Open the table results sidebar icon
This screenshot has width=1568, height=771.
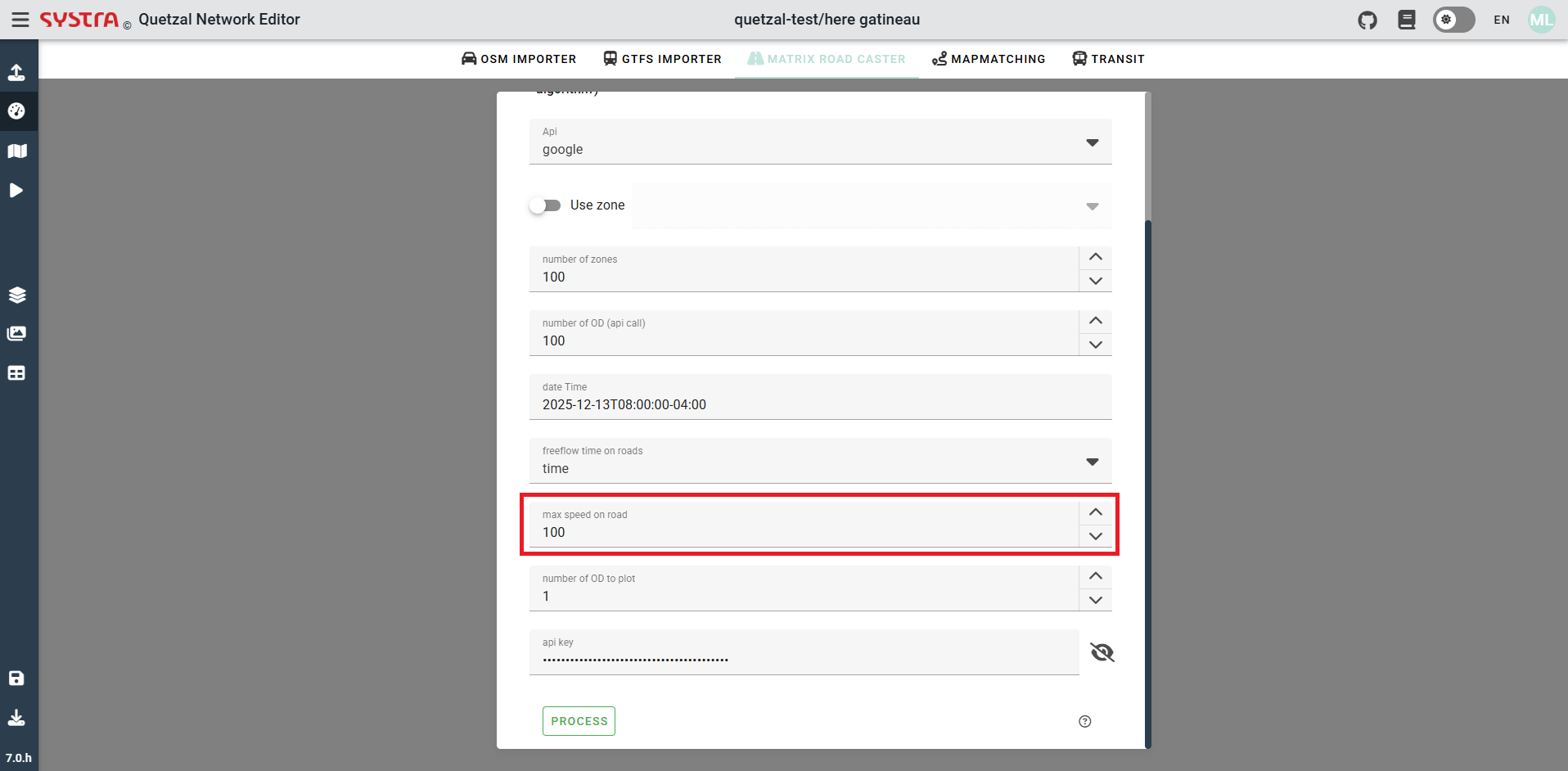(x=16, y=373)
